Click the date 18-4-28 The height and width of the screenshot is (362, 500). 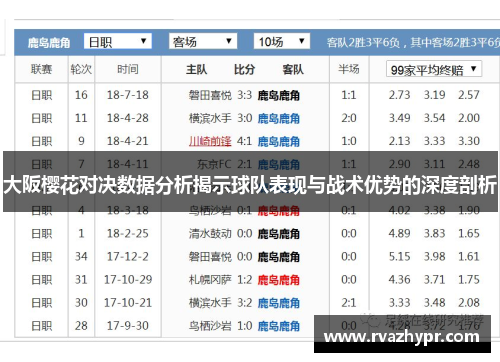128,118
